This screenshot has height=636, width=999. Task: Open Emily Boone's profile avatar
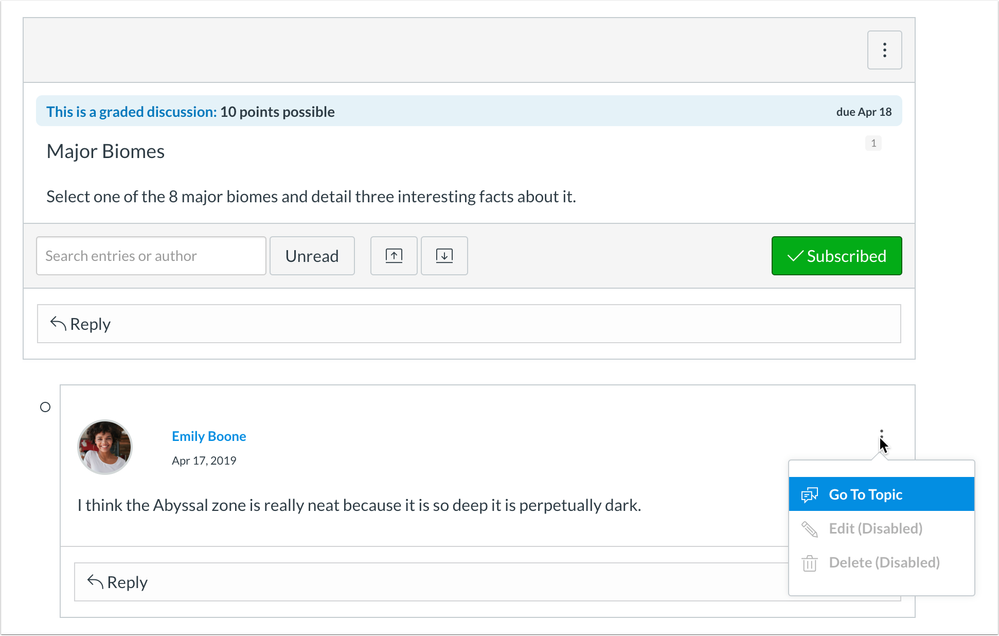point(104,447)
